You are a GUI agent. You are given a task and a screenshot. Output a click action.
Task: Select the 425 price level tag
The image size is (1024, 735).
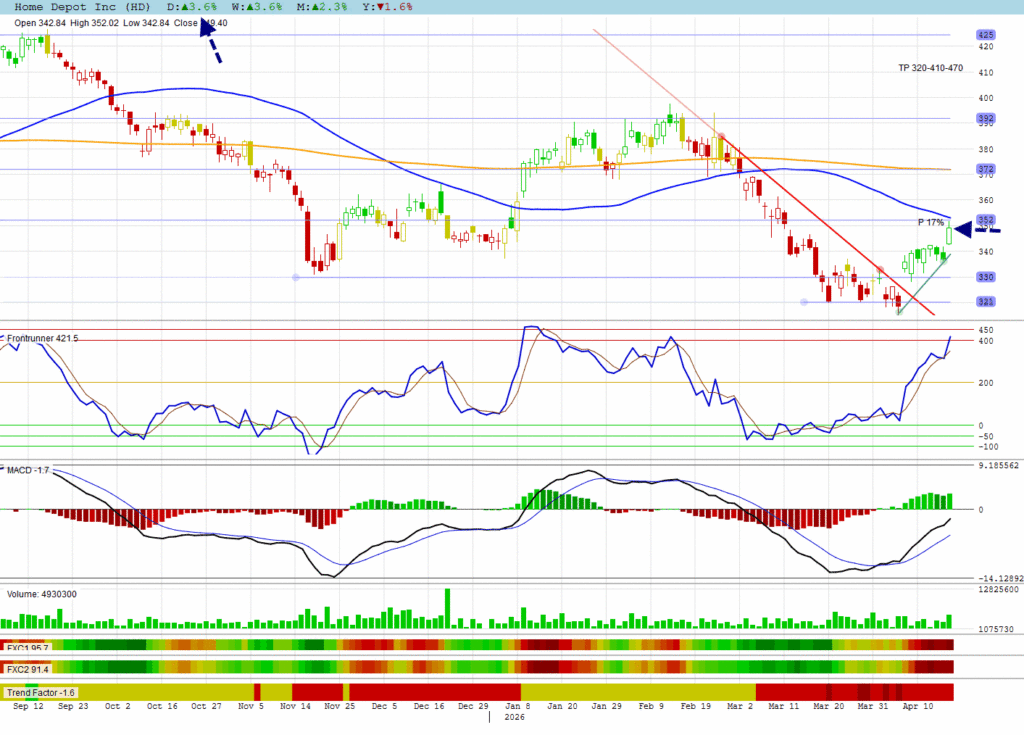(x=986, y=35)
